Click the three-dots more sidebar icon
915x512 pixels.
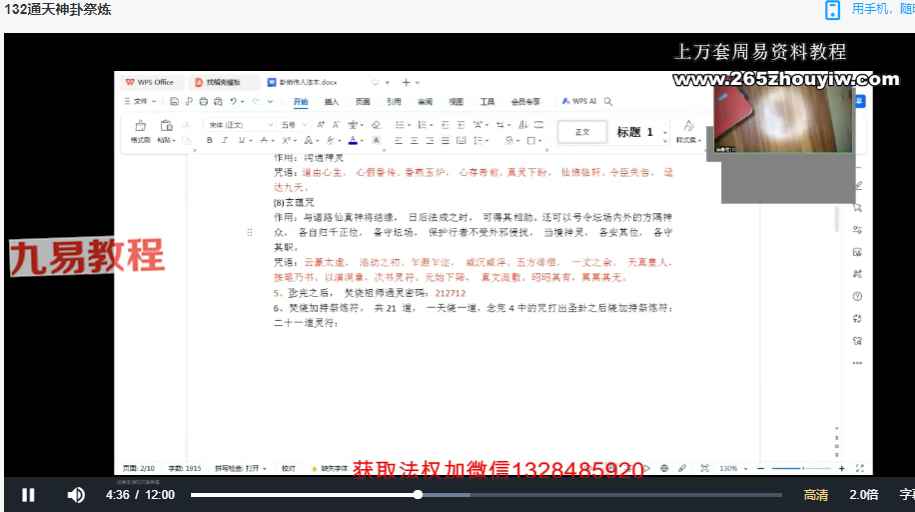click(x=857, y=363)
